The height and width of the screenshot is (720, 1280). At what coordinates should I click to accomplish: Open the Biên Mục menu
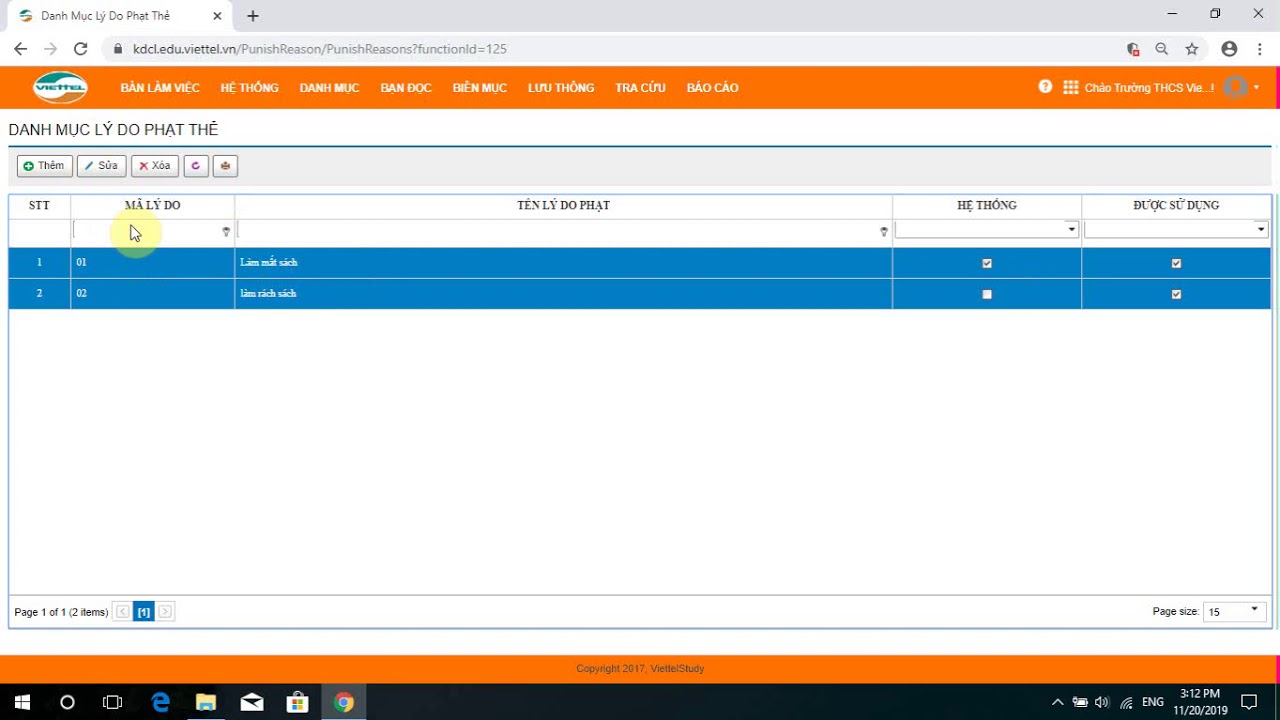[480, 88]
